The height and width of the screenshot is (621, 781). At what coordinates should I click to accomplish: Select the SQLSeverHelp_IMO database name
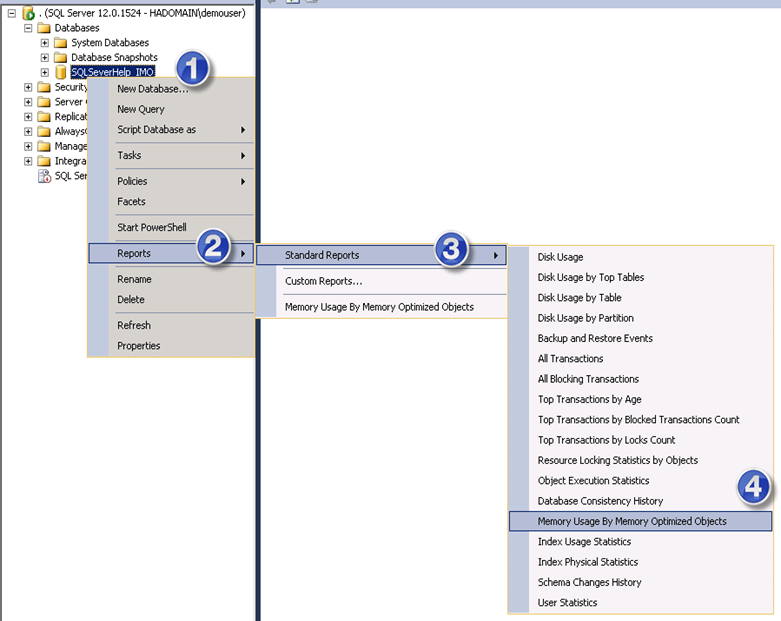click(x=113, y=73)
